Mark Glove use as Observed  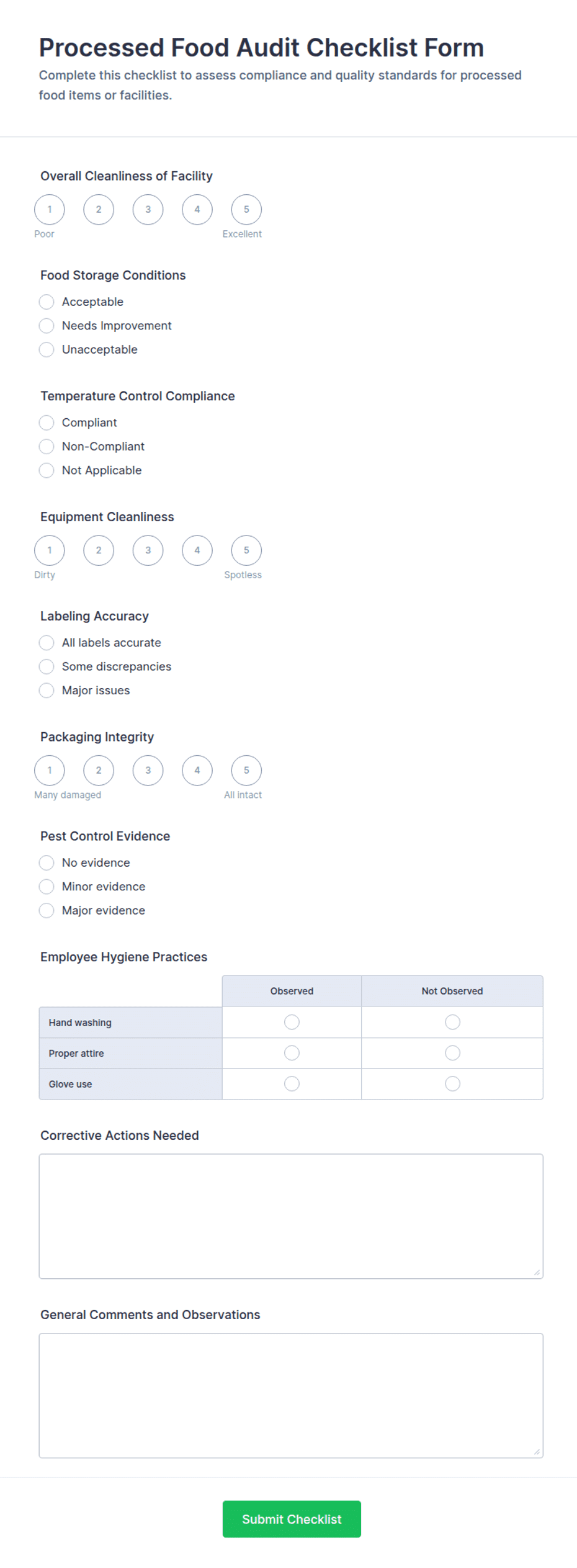tap(291, 1084)
